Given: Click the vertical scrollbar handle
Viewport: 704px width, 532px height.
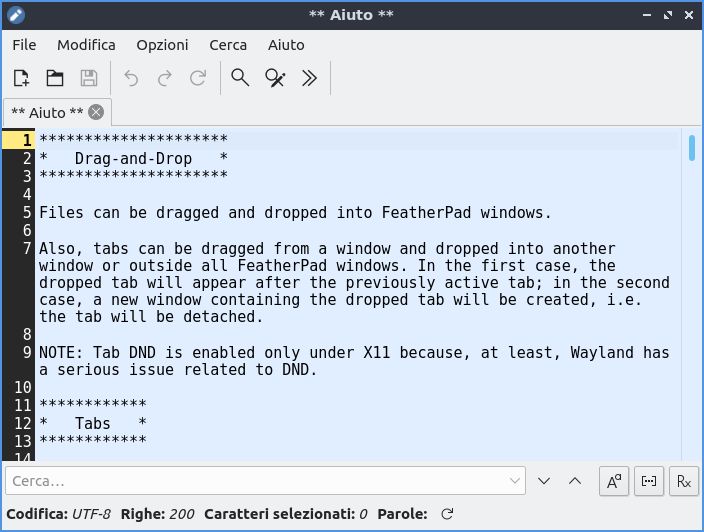Looking at the screenshot, I should [692, 148].
